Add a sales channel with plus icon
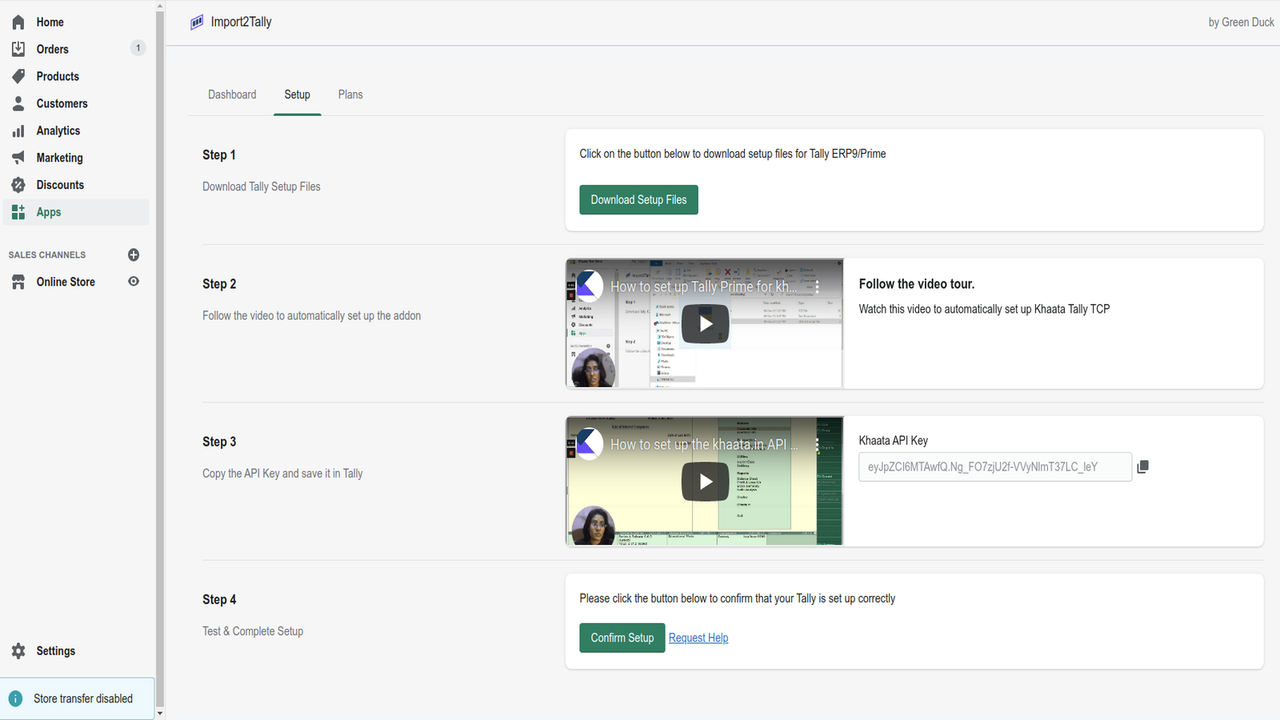 pos(134,255)
